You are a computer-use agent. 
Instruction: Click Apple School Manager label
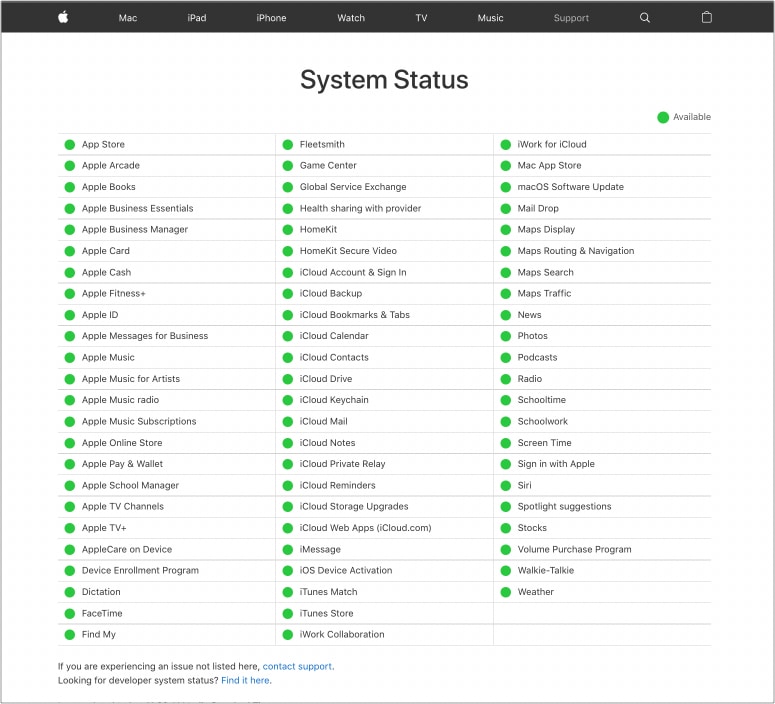130,485
